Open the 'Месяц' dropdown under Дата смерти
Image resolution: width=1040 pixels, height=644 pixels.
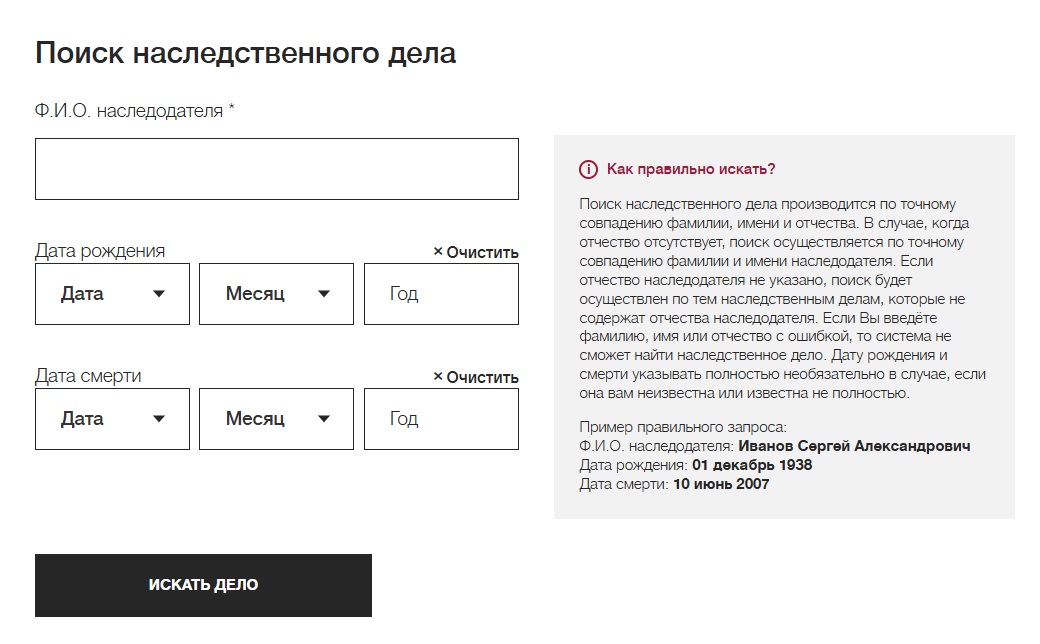coord(276,419)
